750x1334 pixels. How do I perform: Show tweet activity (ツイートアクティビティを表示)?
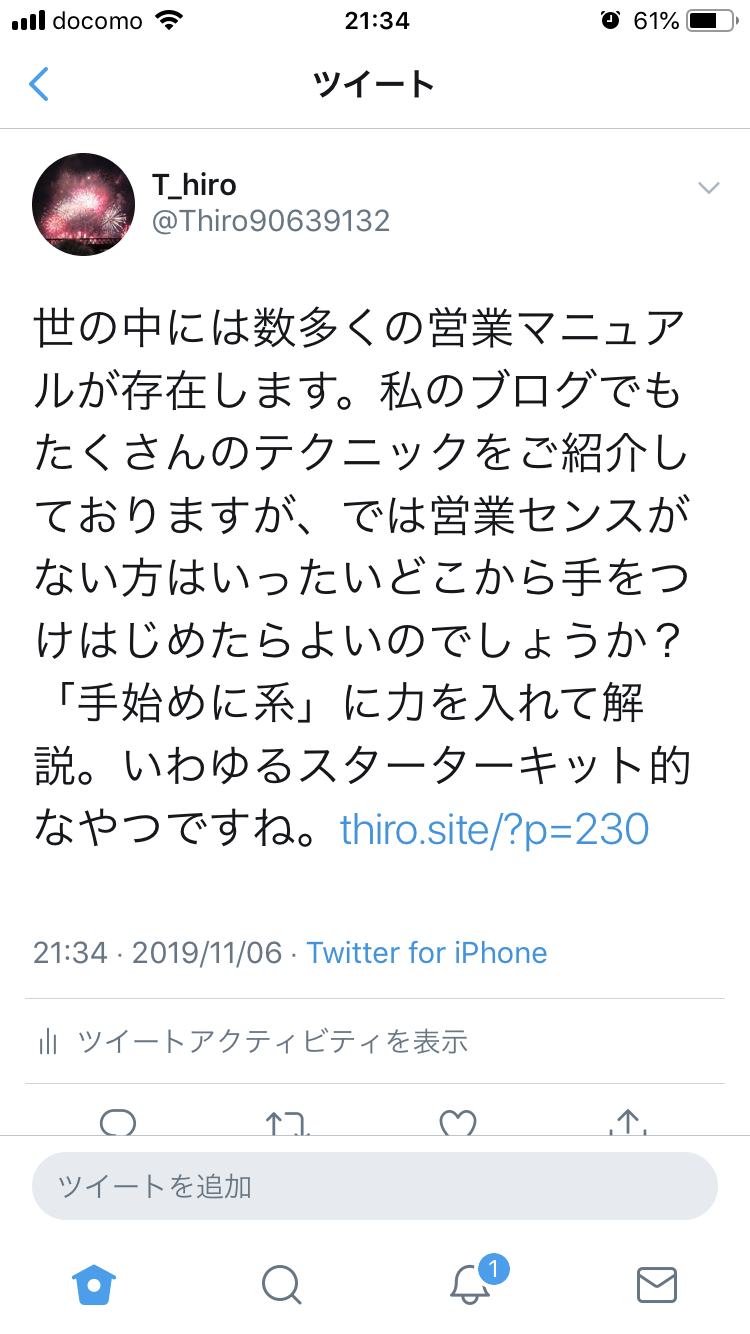point(272,1041)
